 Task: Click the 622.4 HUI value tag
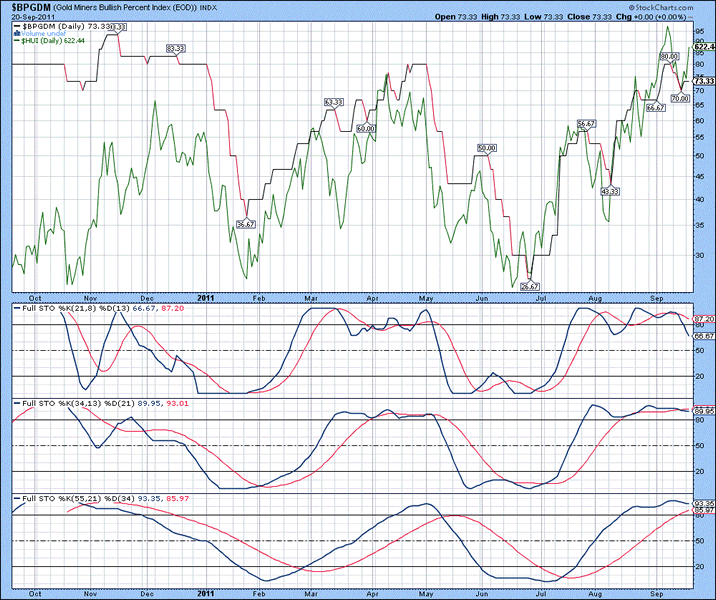(703, 47)
